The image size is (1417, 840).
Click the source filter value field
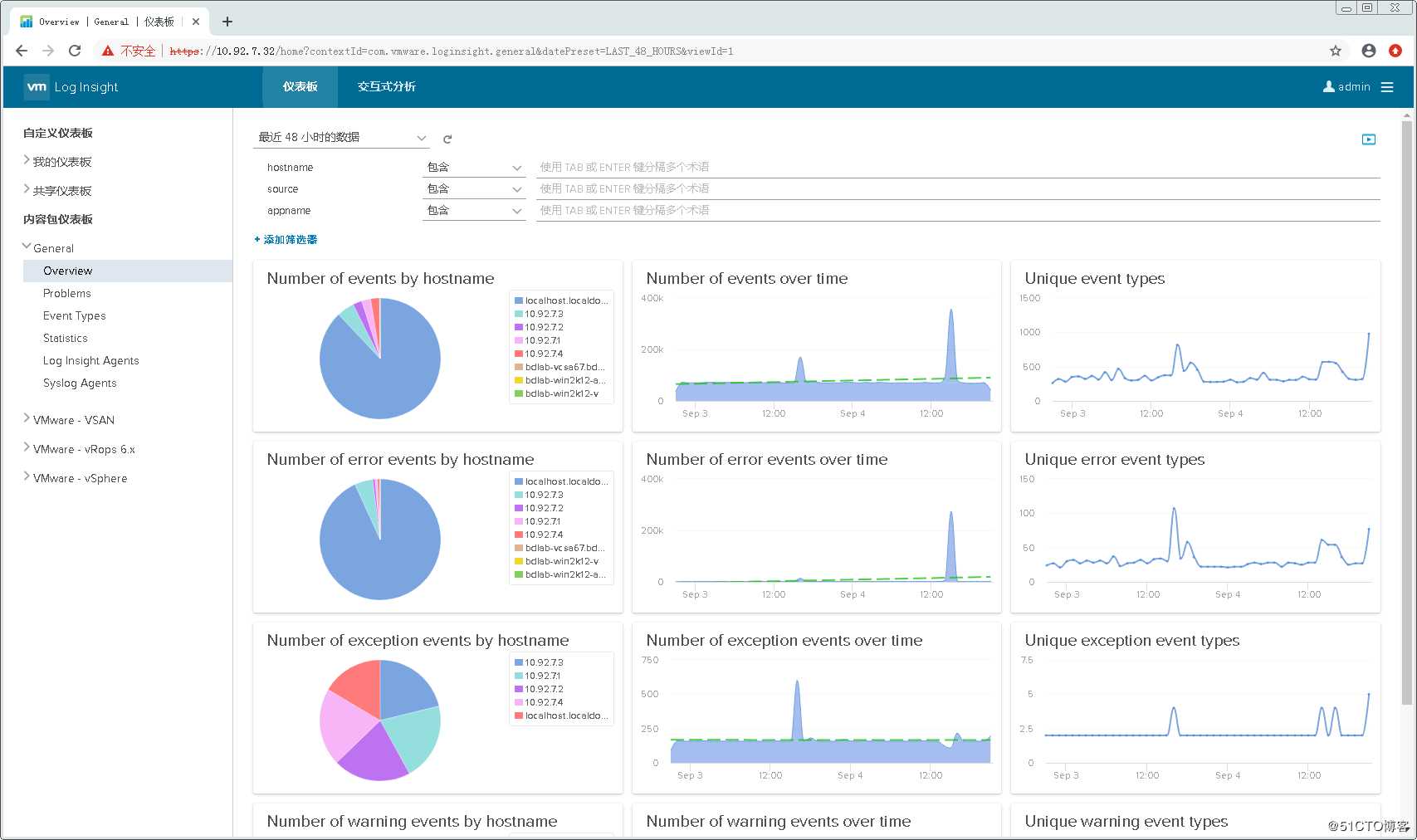click(x=958, y=188)
